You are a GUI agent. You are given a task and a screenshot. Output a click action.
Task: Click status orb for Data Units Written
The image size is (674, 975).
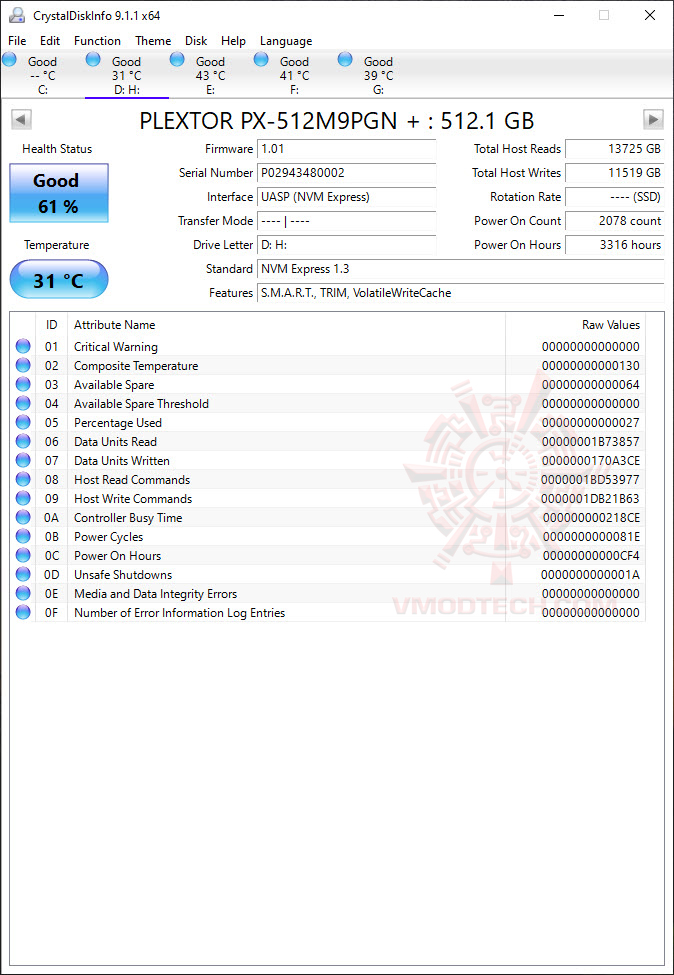coord(23,460)
